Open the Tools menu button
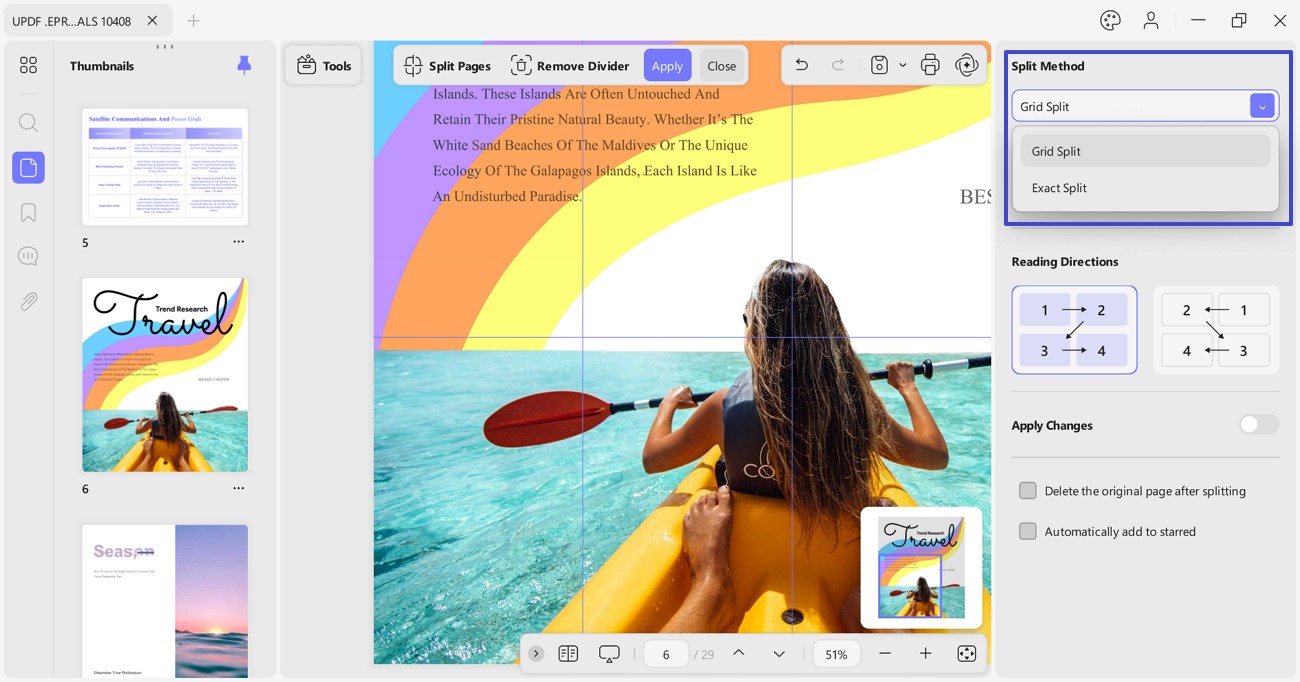This screenshot has width=1300, height=682. pos(323,65)
